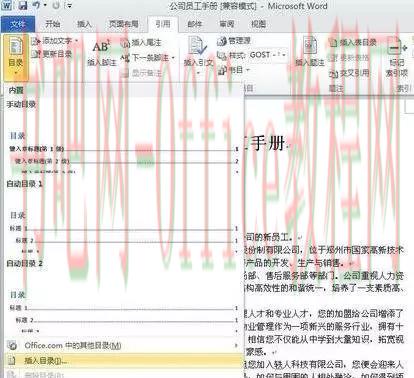Open the 目录 table of contents button

coord(15,57)
